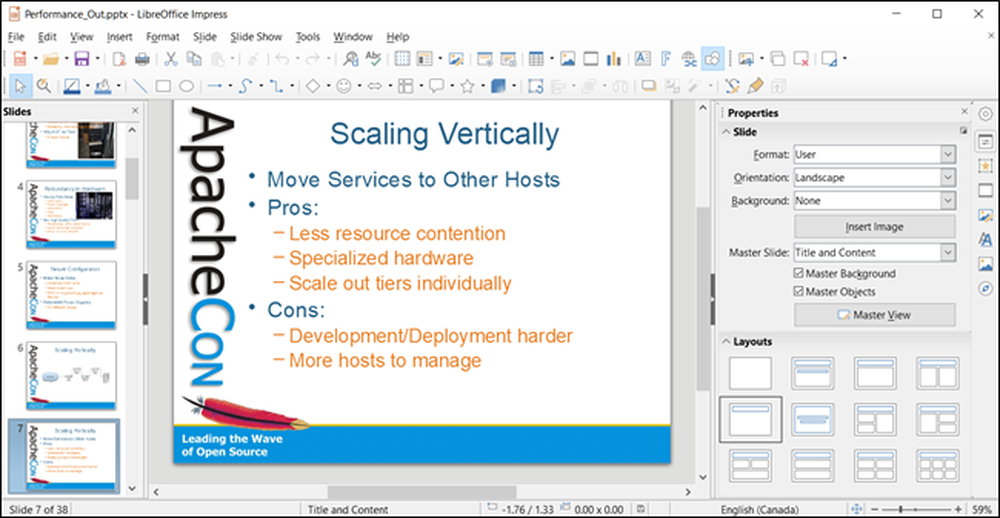
Task: Run the Spelling check icon
Action: point(372,59)
